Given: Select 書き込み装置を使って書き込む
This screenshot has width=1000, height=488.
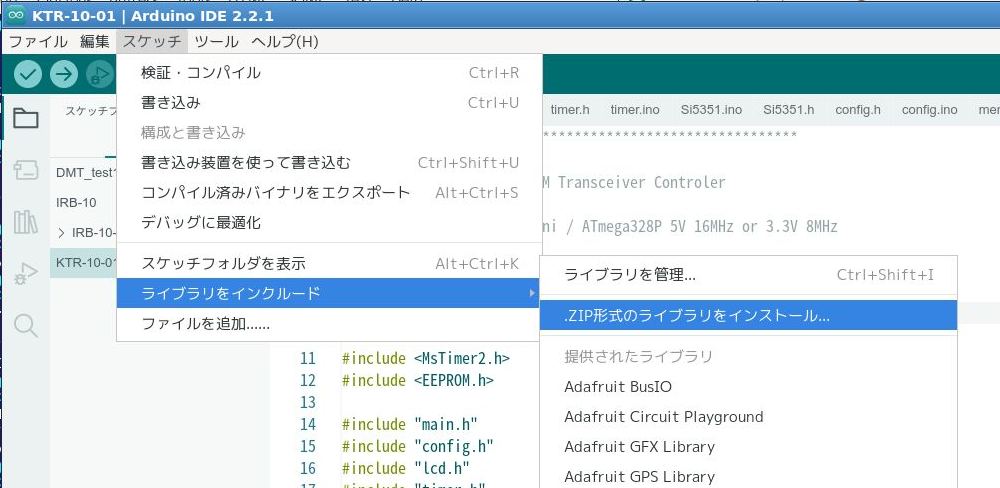Looking at the screenshot, I should click(329, 163).
